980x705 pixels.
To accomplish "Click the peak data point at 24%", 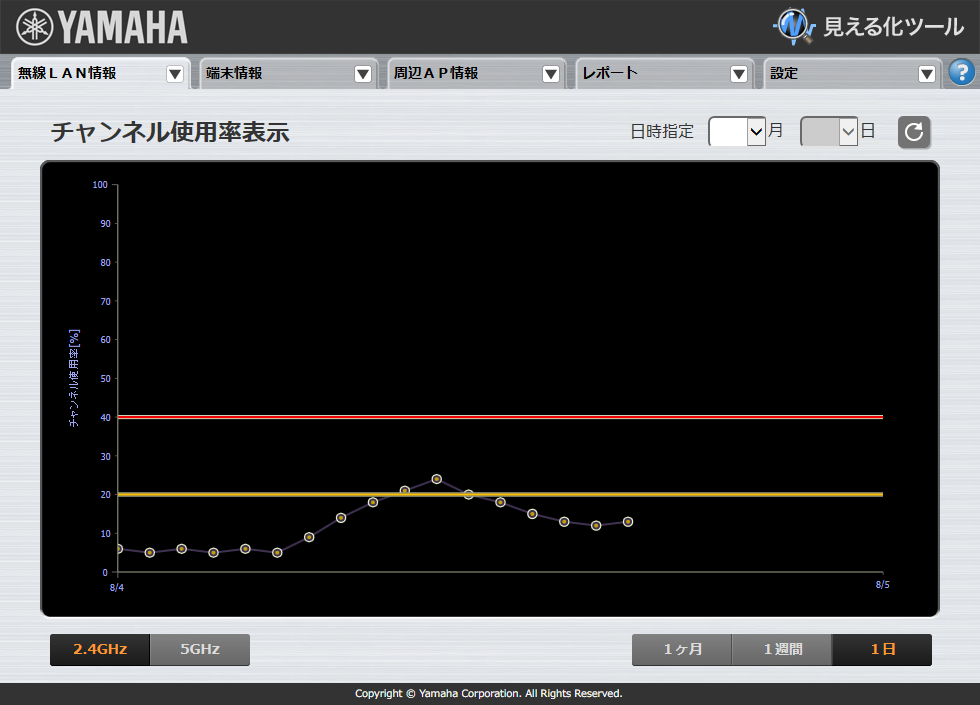I will [437, 479].
